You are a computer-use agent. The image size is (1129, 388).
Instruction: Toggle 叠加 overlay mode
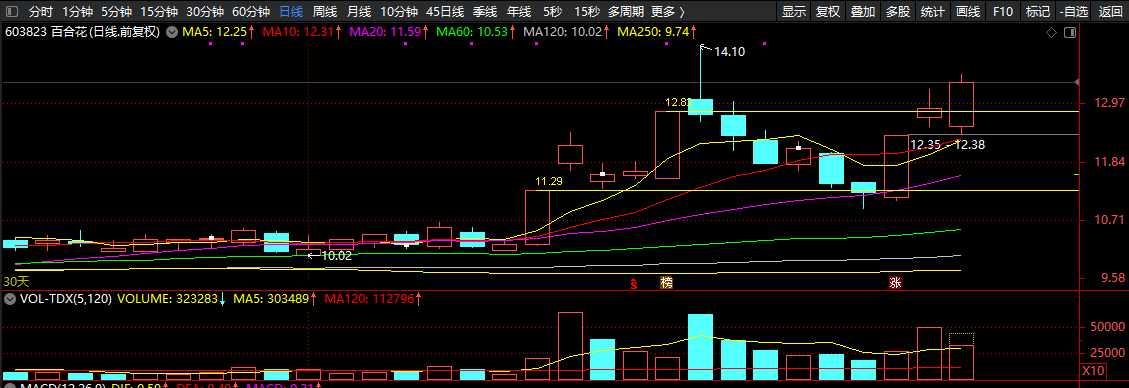(863, 12)
